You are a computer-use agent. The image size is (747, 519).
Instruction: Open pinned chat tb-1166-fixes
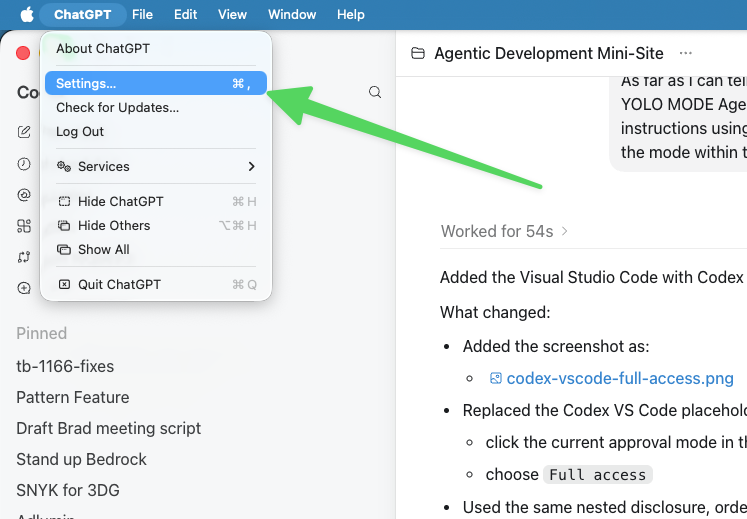tap(65, 366)
